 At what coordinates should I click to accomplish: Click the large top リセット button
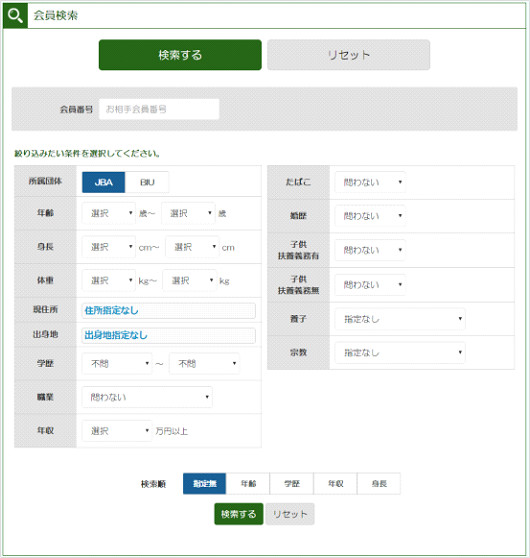click(348, 55)
